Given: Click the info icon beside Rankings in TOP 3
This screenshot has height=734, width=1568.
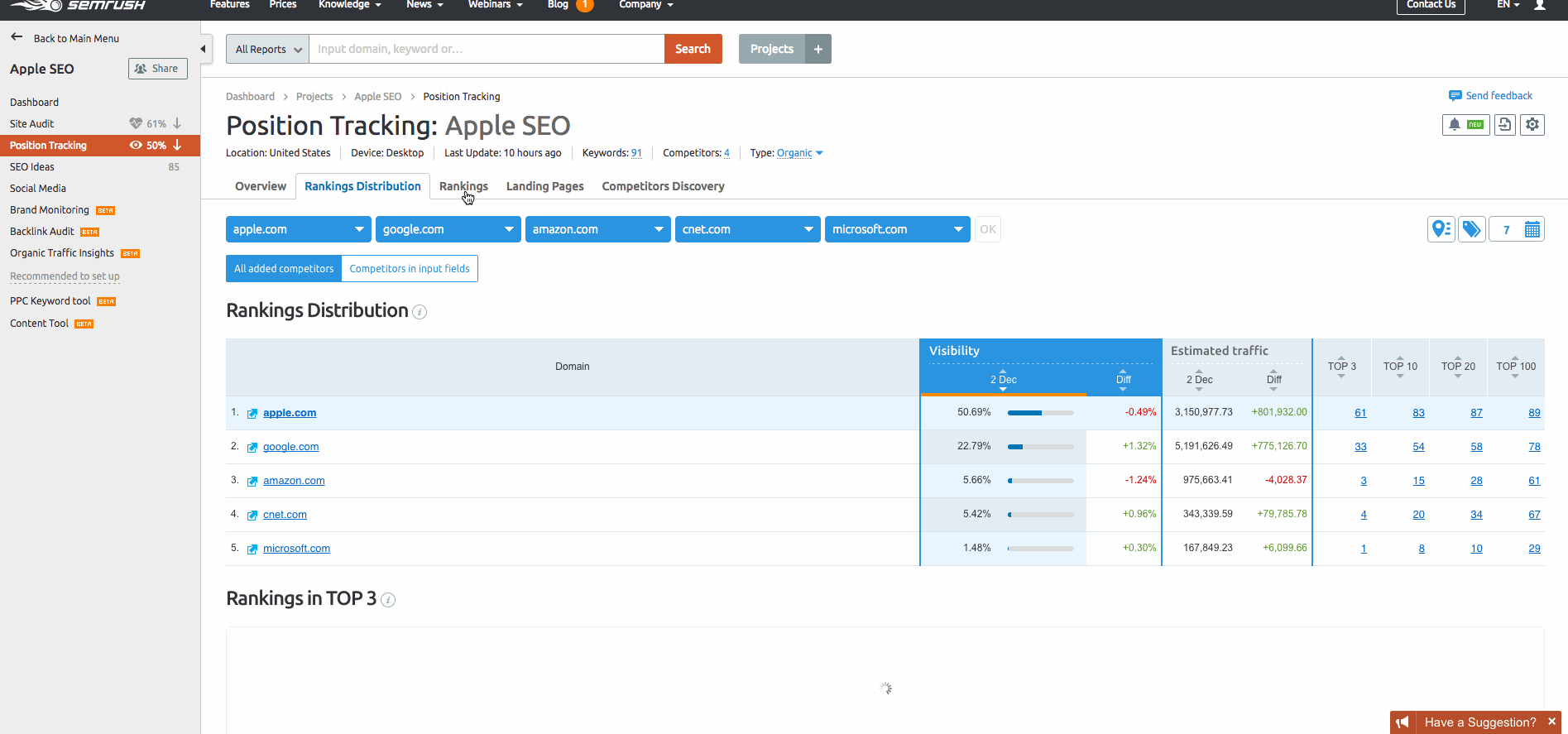Looking at the screenshot, I should click(x=388, y=600).
